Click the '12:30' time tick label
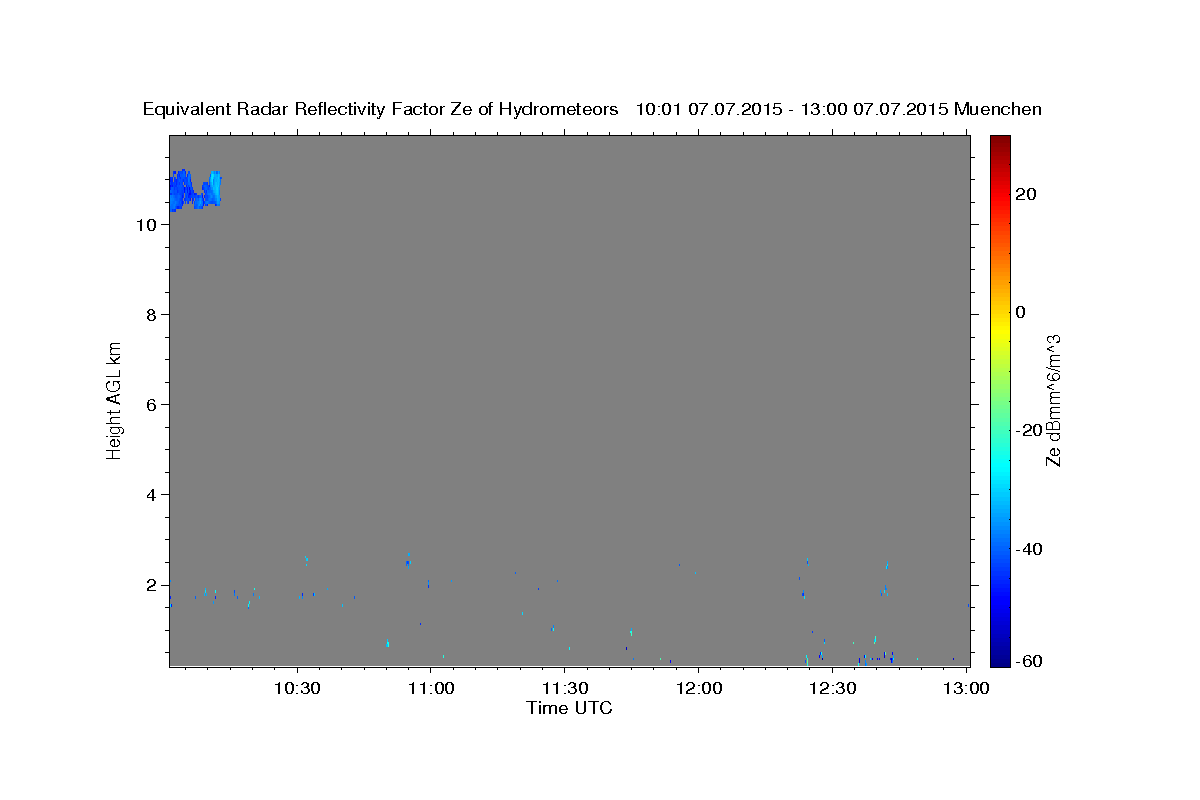 click(833, 688)
